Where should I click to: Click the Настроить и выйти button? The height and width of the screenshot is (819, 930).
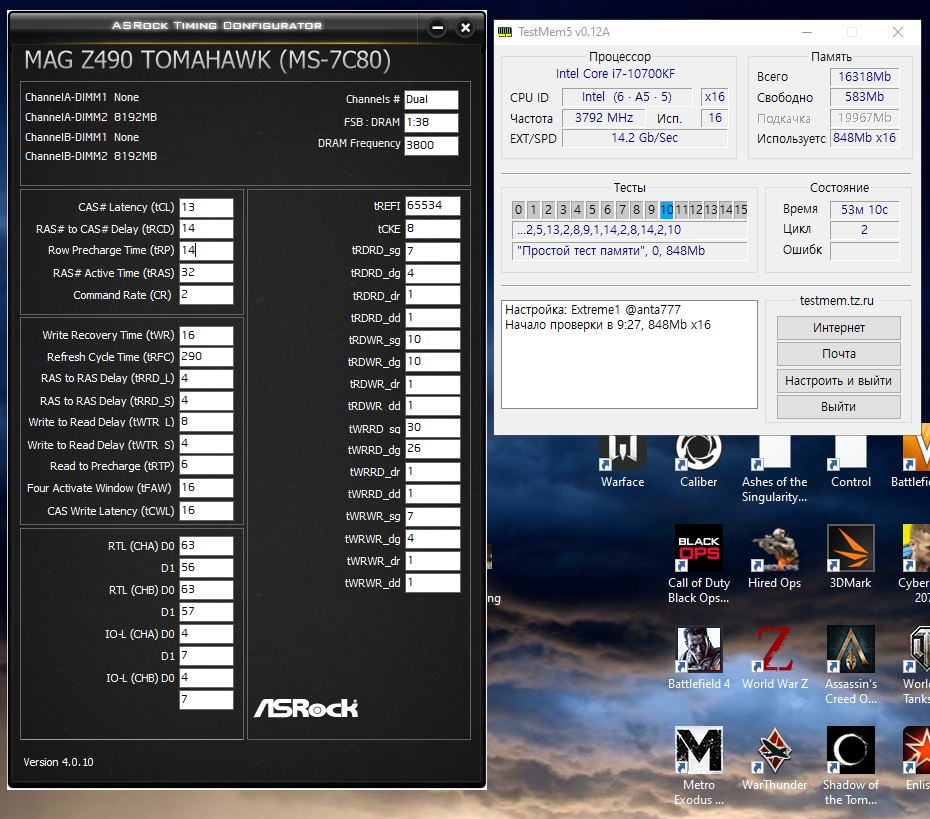[839, 380]
